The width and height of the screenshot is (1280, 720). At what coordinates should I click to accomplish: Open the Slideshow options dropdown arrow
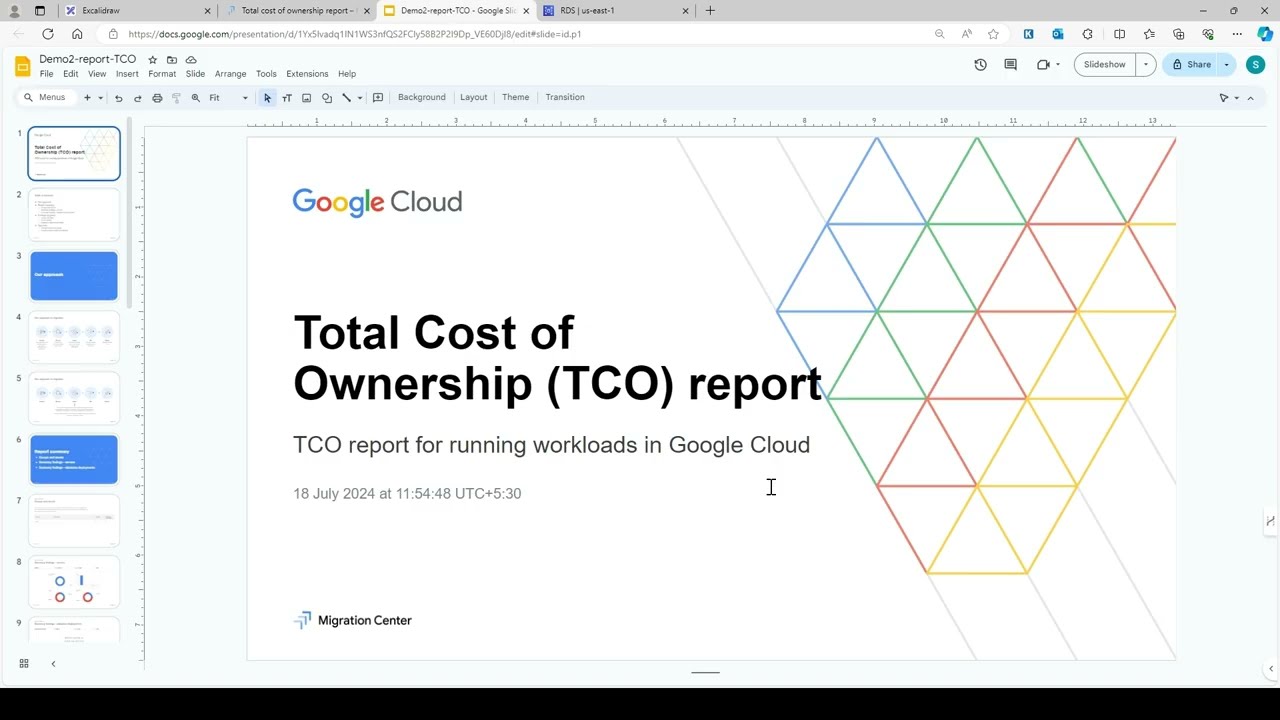click(1146, 64)
